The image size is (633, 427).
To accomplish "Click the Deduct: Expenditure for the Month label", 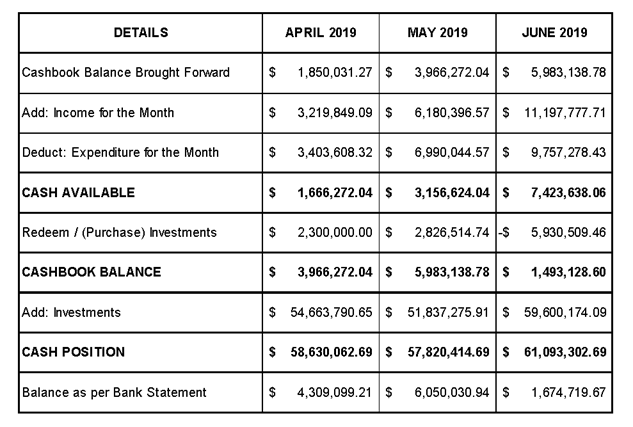I will (120, 153).
